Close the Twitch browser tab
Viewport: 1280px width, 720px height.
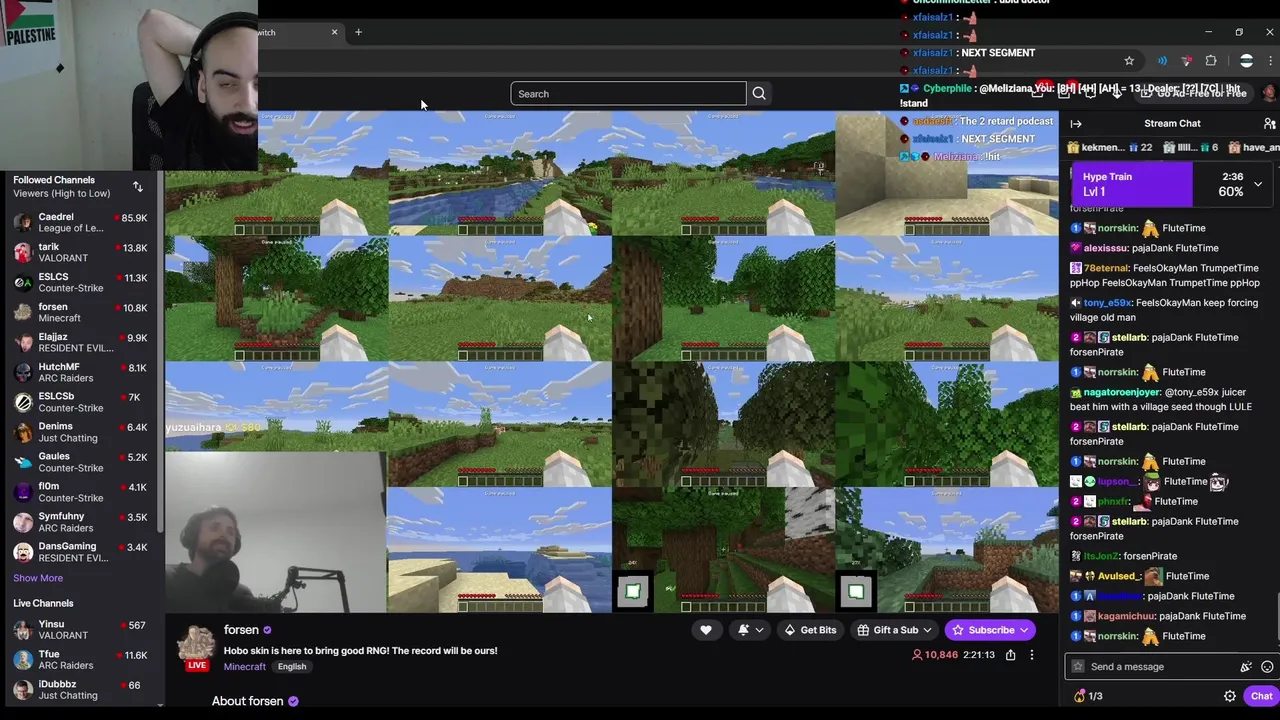[x=334, y=32]
